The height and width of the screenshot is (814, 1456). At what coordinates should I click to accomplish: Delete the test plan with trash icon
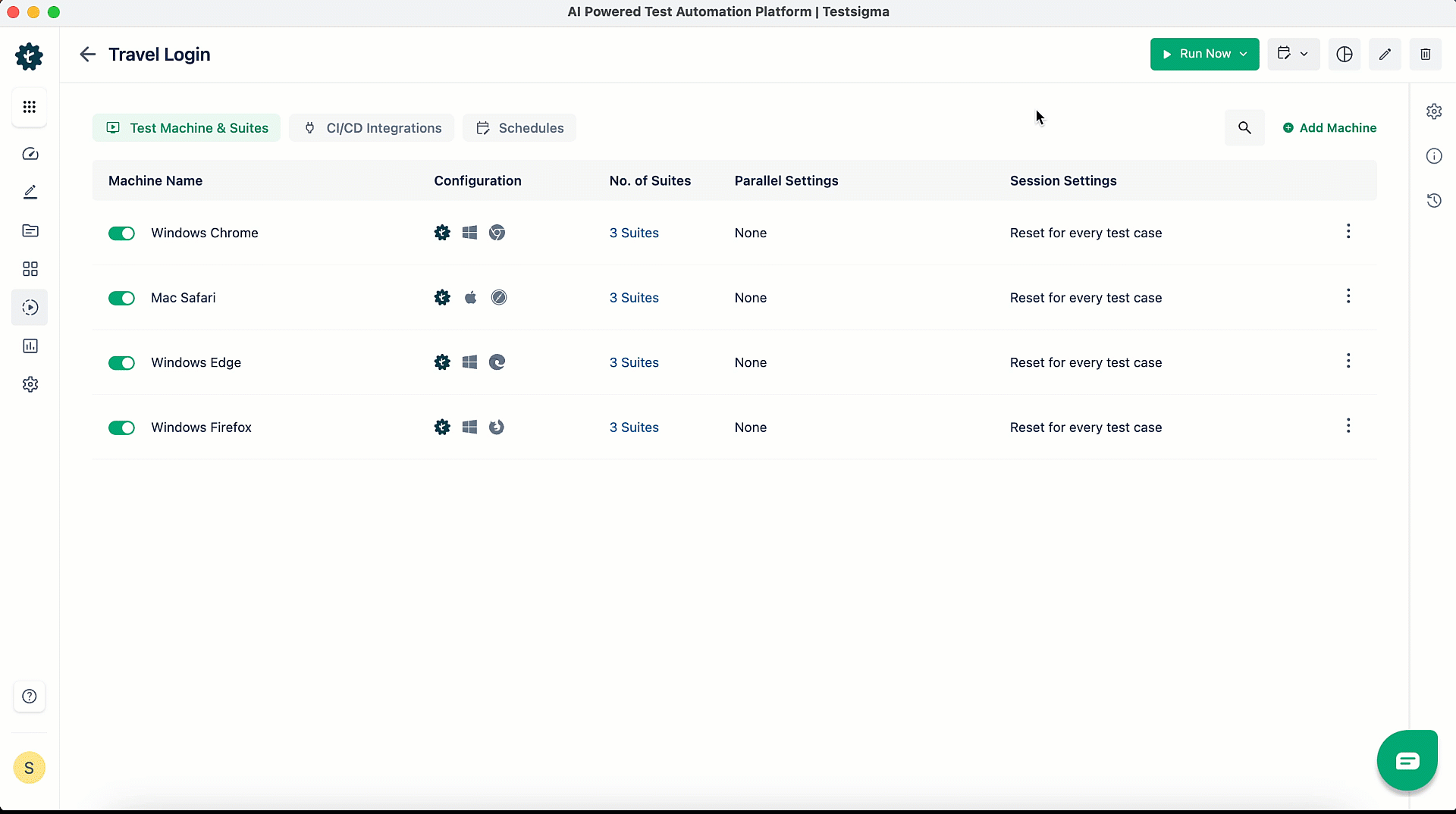(1426, 55)
